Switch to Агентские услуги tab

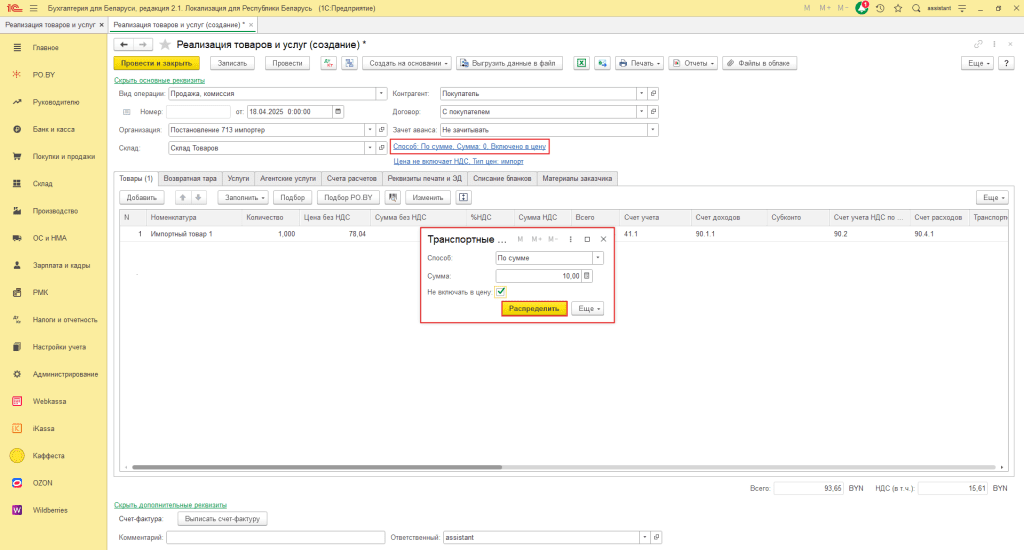pos(288,178)
